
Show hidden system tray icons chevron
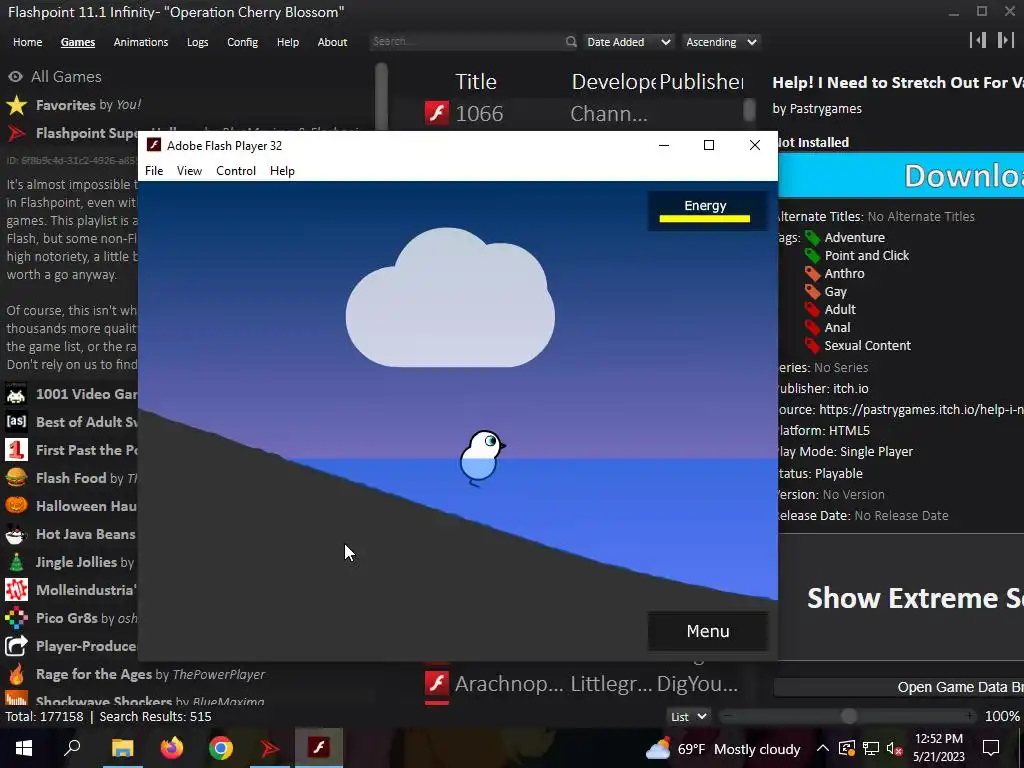[x=823, y=748]
